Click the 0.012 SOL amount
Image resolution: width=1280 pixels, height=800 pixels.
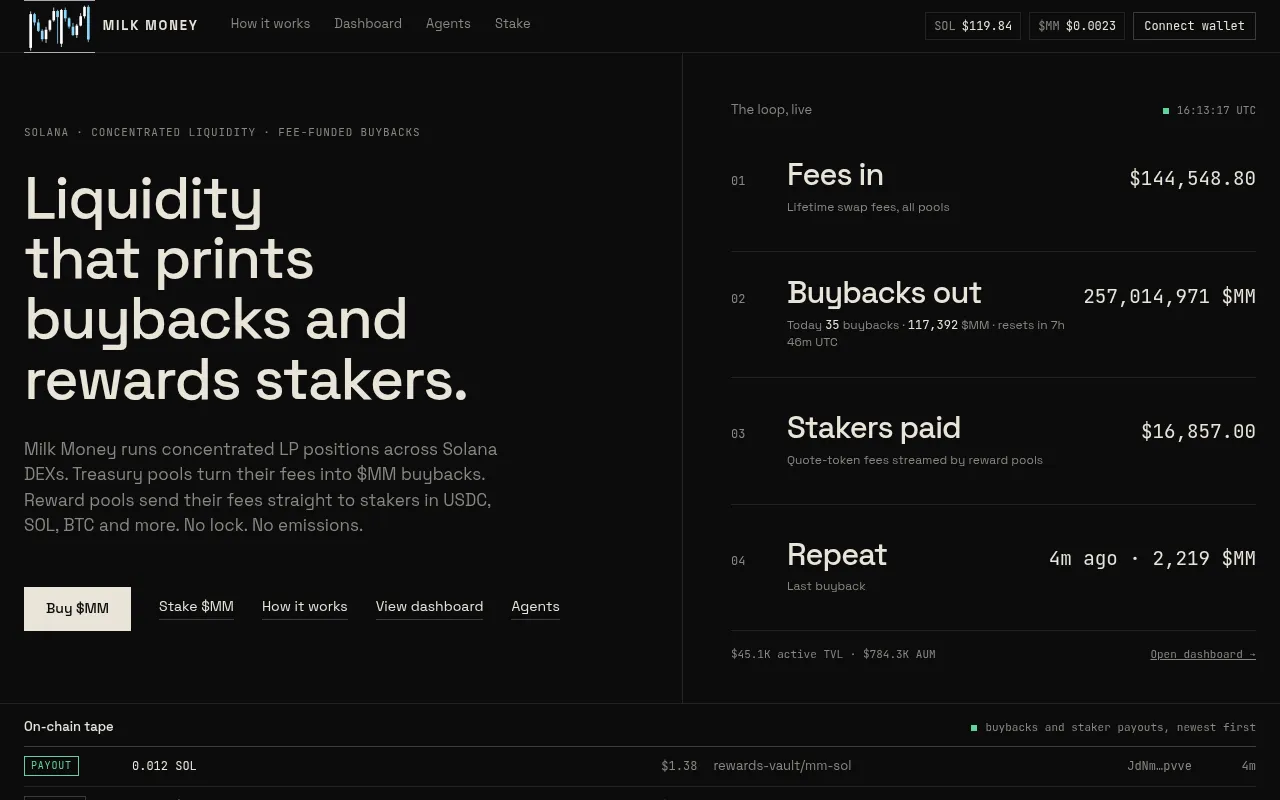[x=164, y=766]
